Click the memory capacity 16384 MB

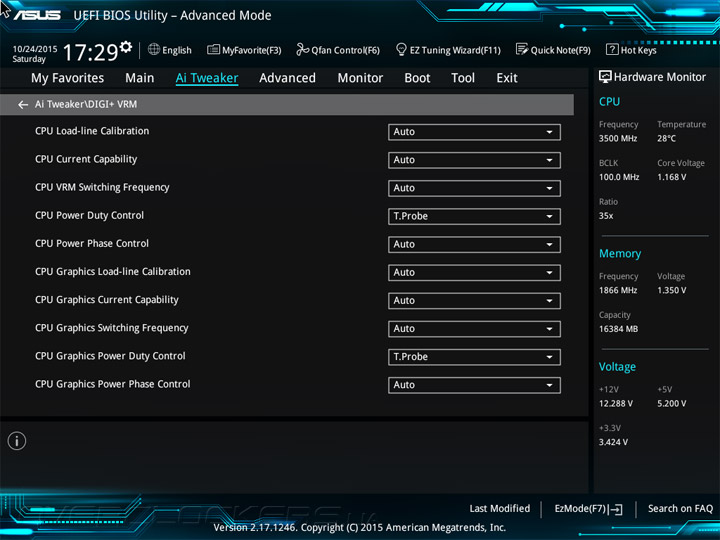[618, 329]
